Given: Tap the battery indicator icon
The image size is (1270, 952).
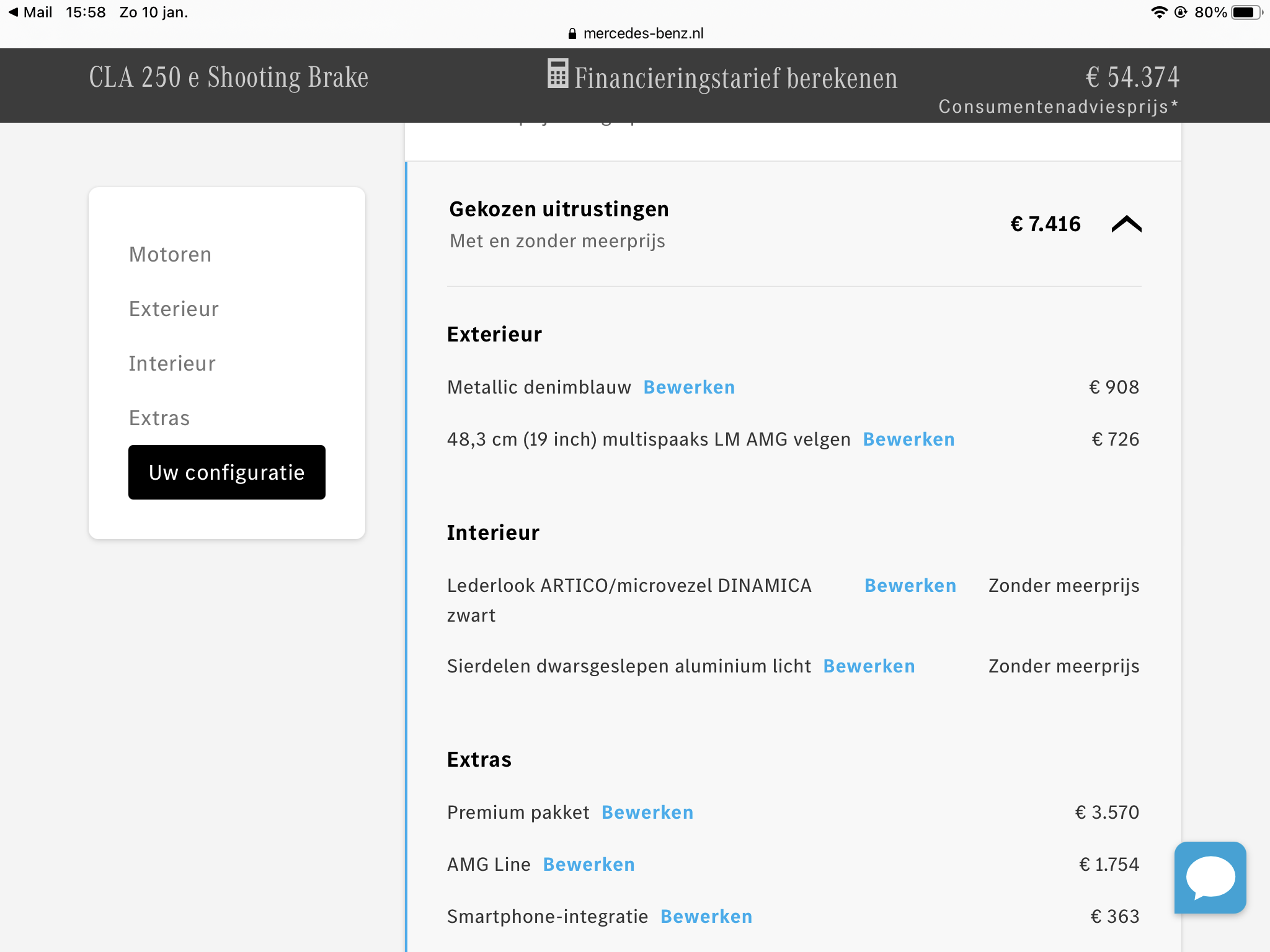Looking at the screenshot, I should (1246, 12).
